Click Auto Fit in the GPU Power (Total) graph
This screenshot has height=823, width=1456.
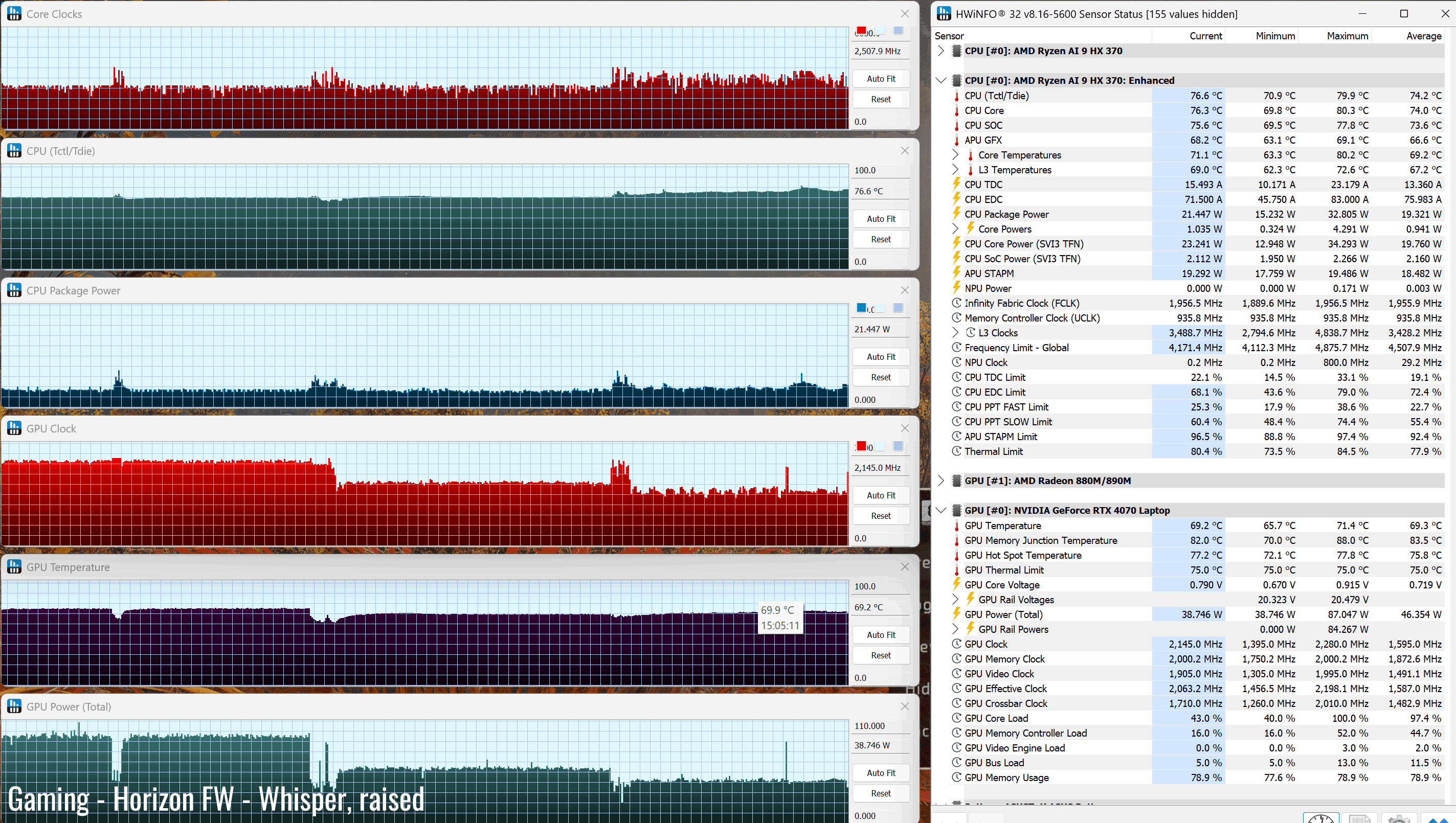click(881, 773)
